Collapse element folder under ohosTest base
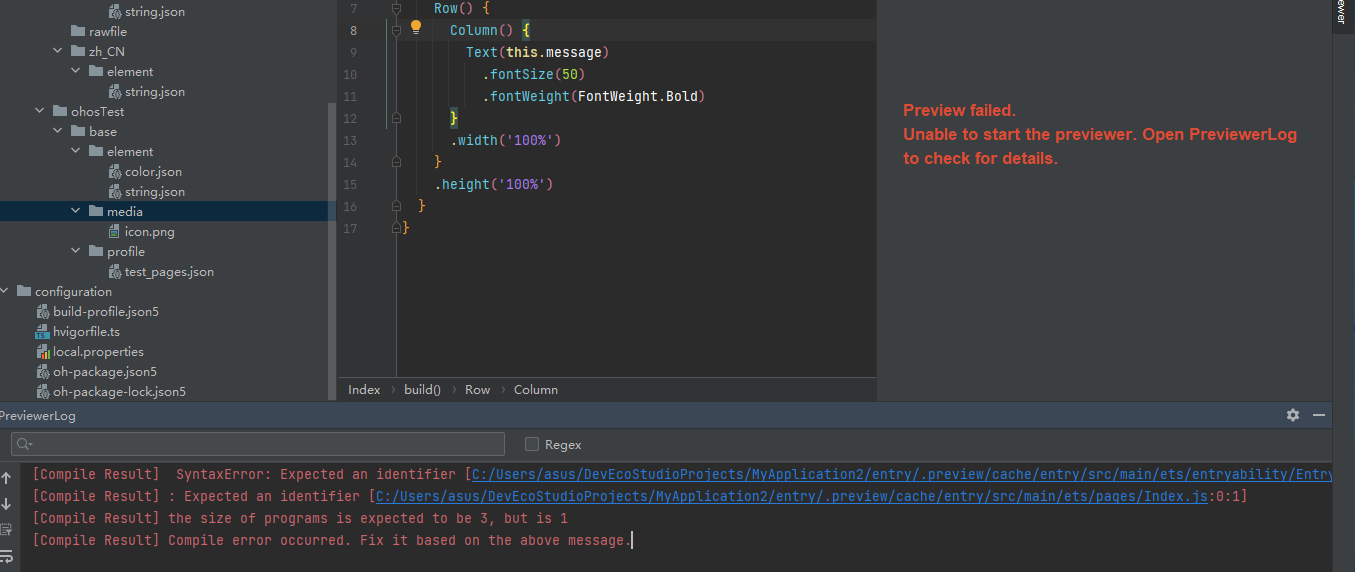1355x572 pixels. pos(77,151)
